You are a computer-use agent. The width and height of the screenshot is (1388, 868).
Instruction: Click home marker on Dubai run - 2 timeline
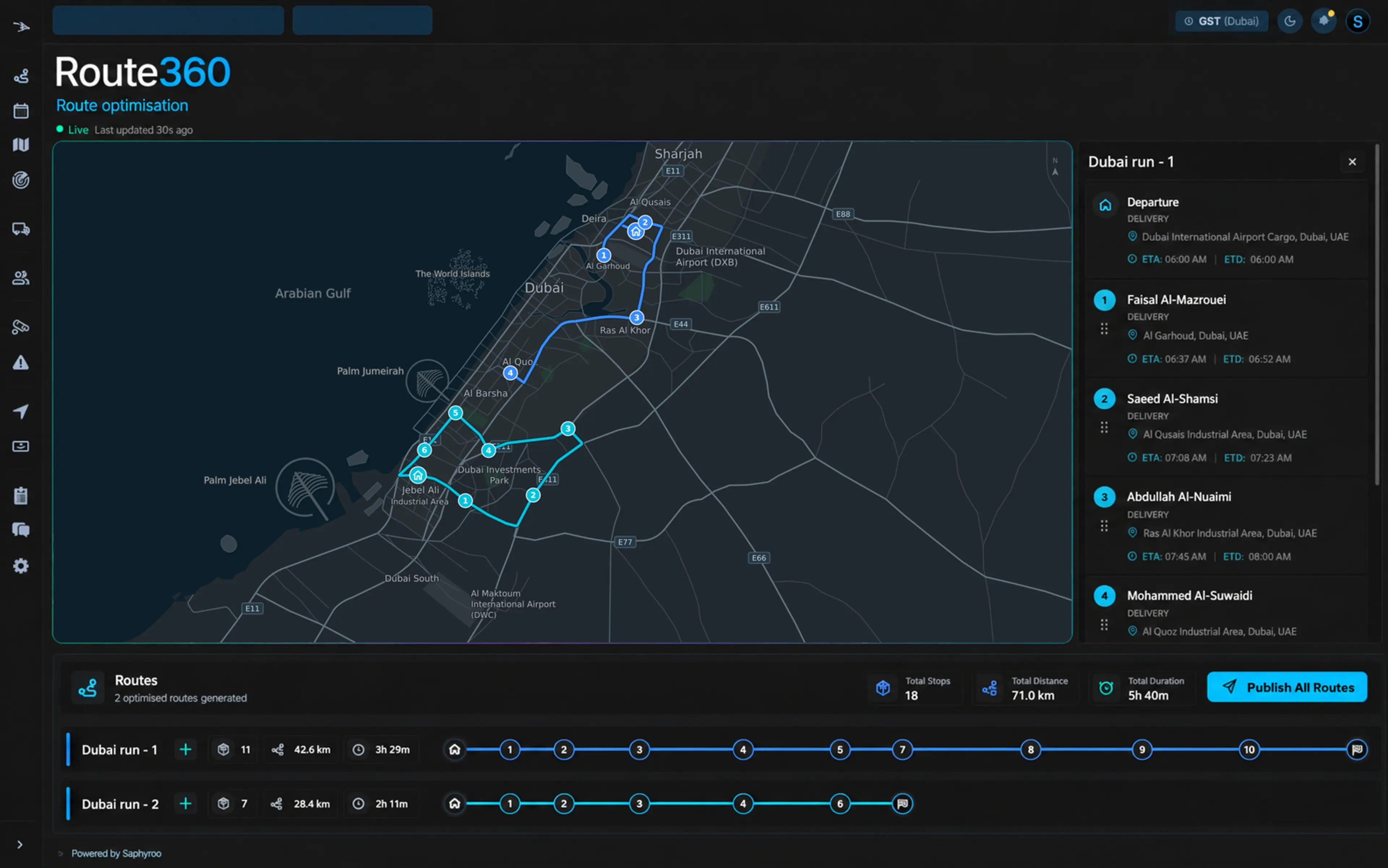455,803
